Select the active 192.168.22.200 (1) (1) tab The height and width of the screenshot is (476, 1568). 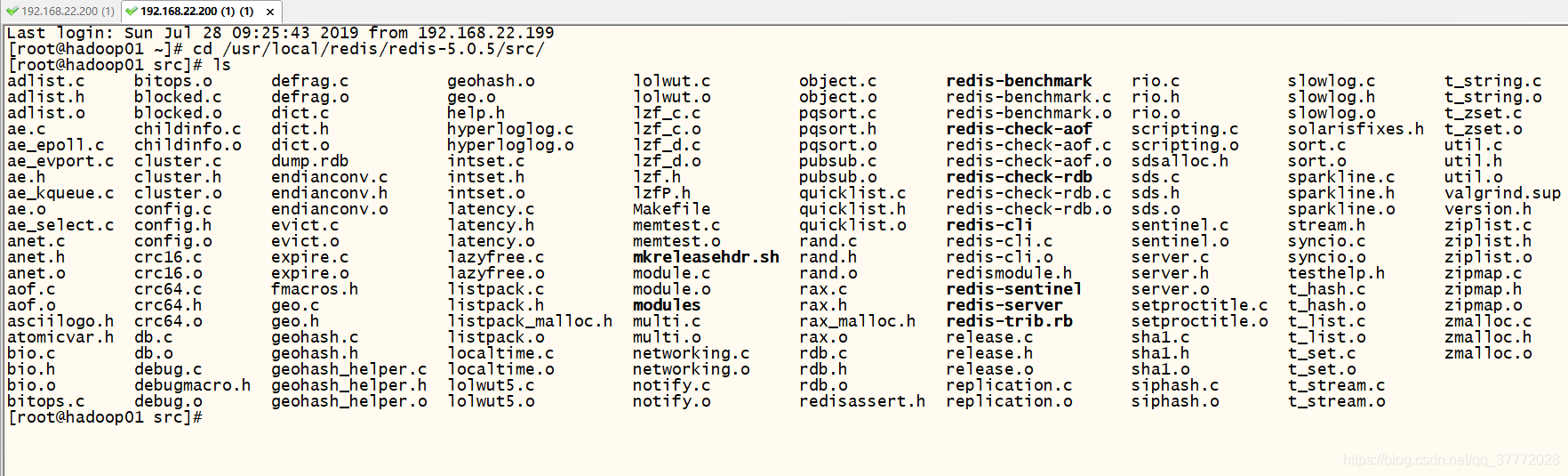point(196,12)
